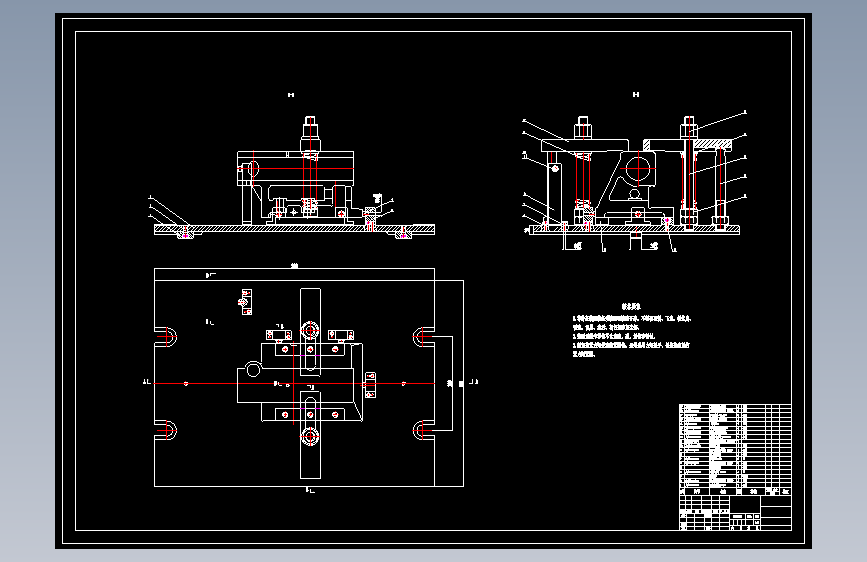
Task: Select the hatched top plate in right section view
Action: (x=687, y=145)
